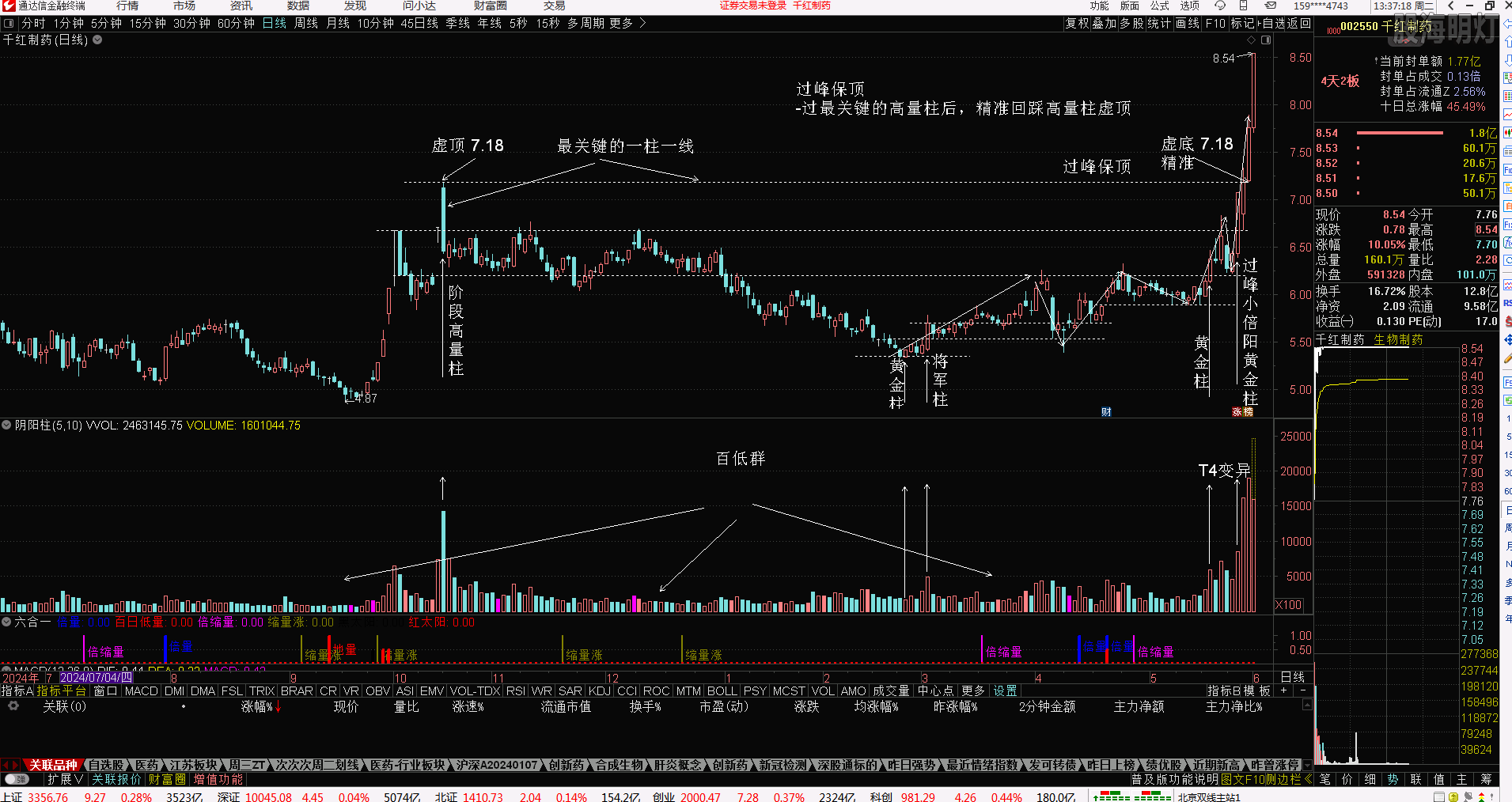Open the 关联报价 link
Viewport: 1512px width, 802px height.
116,779
